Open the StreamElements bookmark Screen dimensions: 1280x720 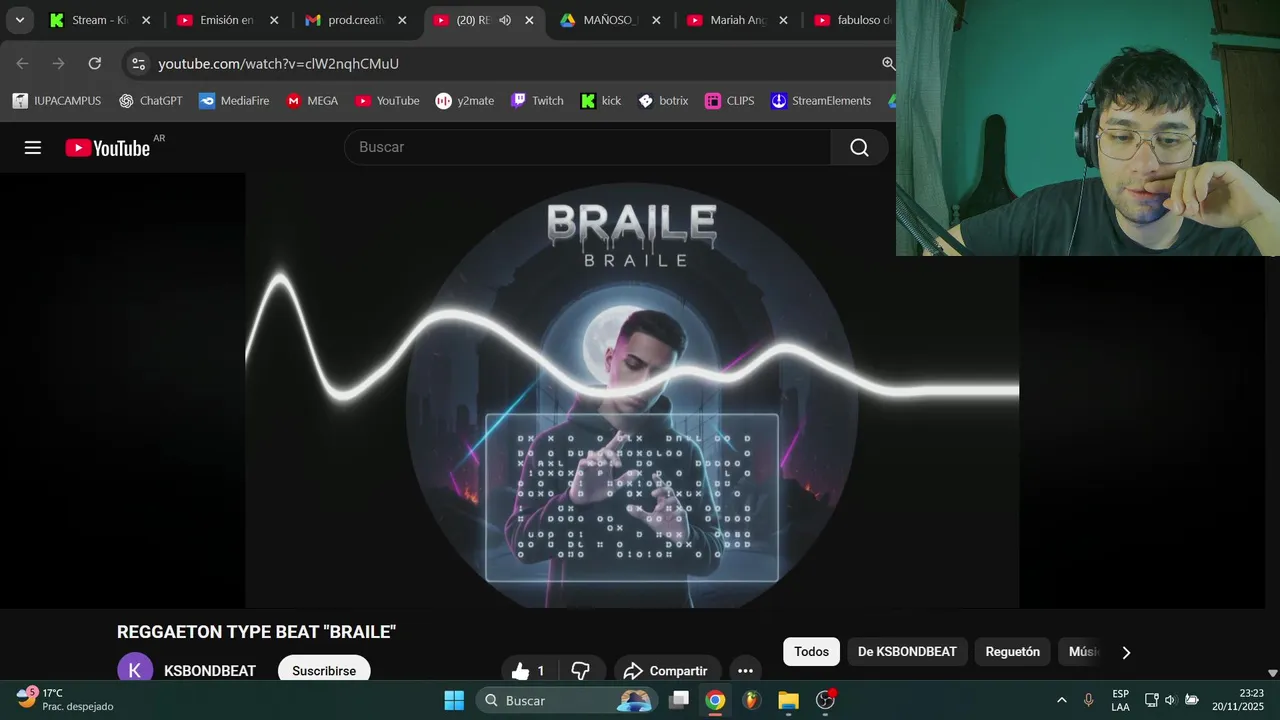click(x=821, y=101)
